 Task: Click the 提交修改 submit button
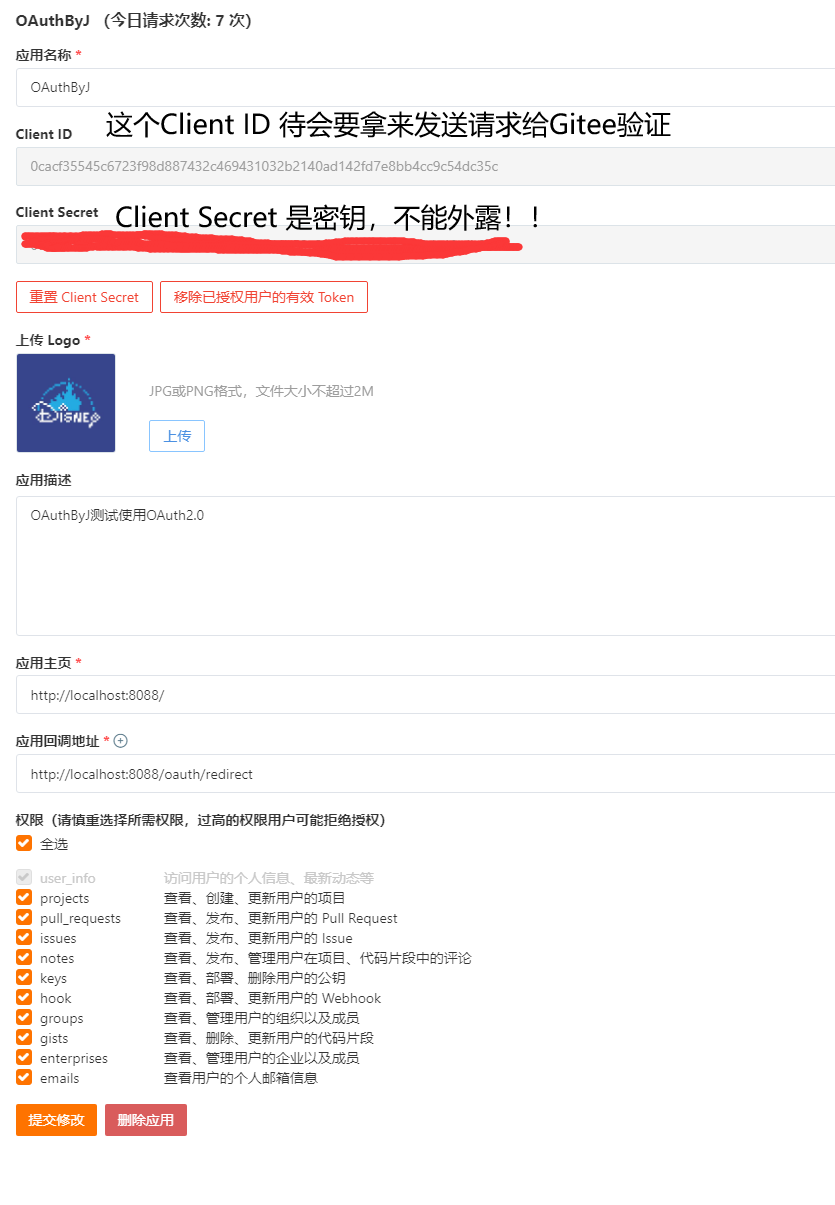pyautogui.click(x=56, y=1120)
